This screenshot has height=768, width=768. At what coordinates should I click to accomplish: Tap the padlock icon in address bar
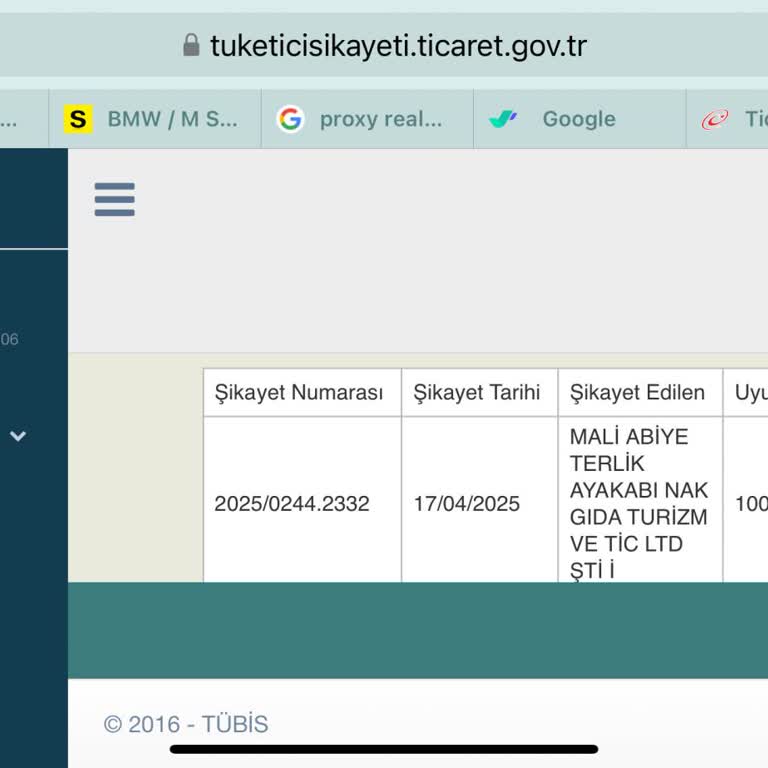(x=191, y=45)
